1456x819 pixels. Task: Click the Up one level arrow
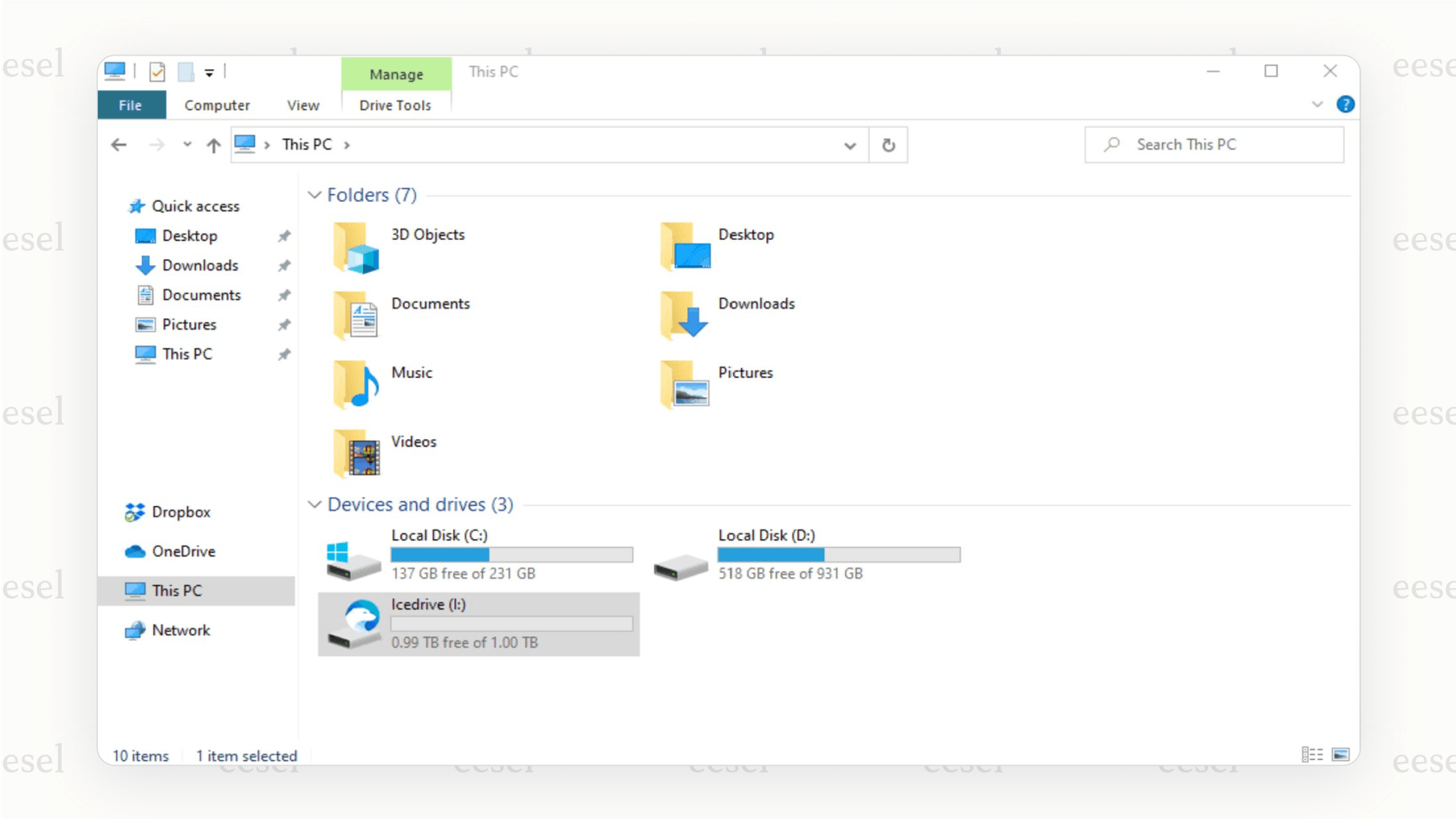[213, 145]
